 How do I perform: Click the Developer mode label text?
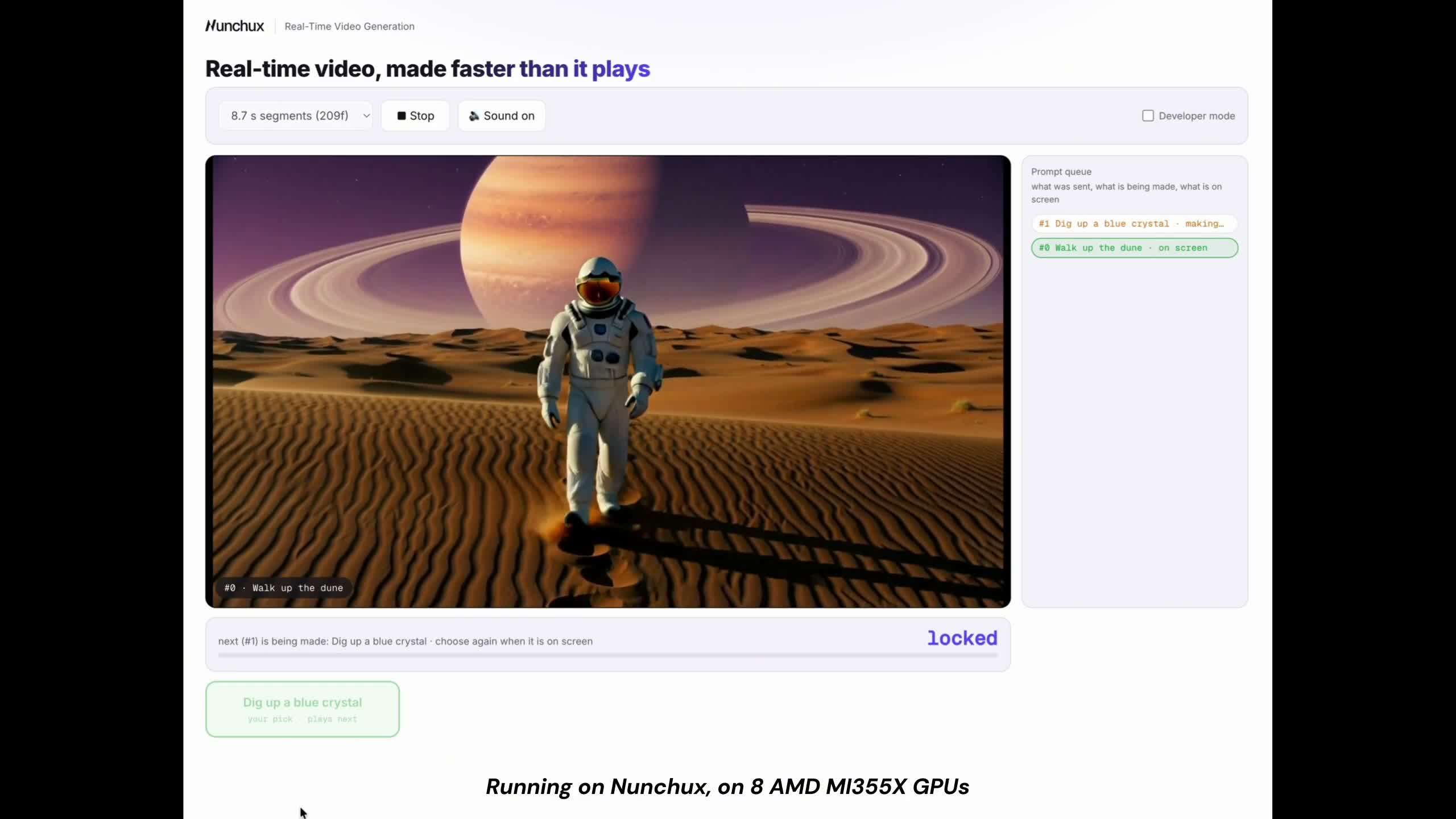click(x=1197, y=116)
